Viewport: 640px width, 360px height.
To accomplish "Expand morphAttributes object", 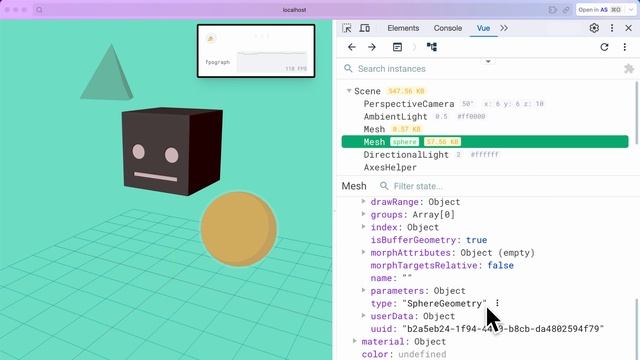I will tap(363, 252).
